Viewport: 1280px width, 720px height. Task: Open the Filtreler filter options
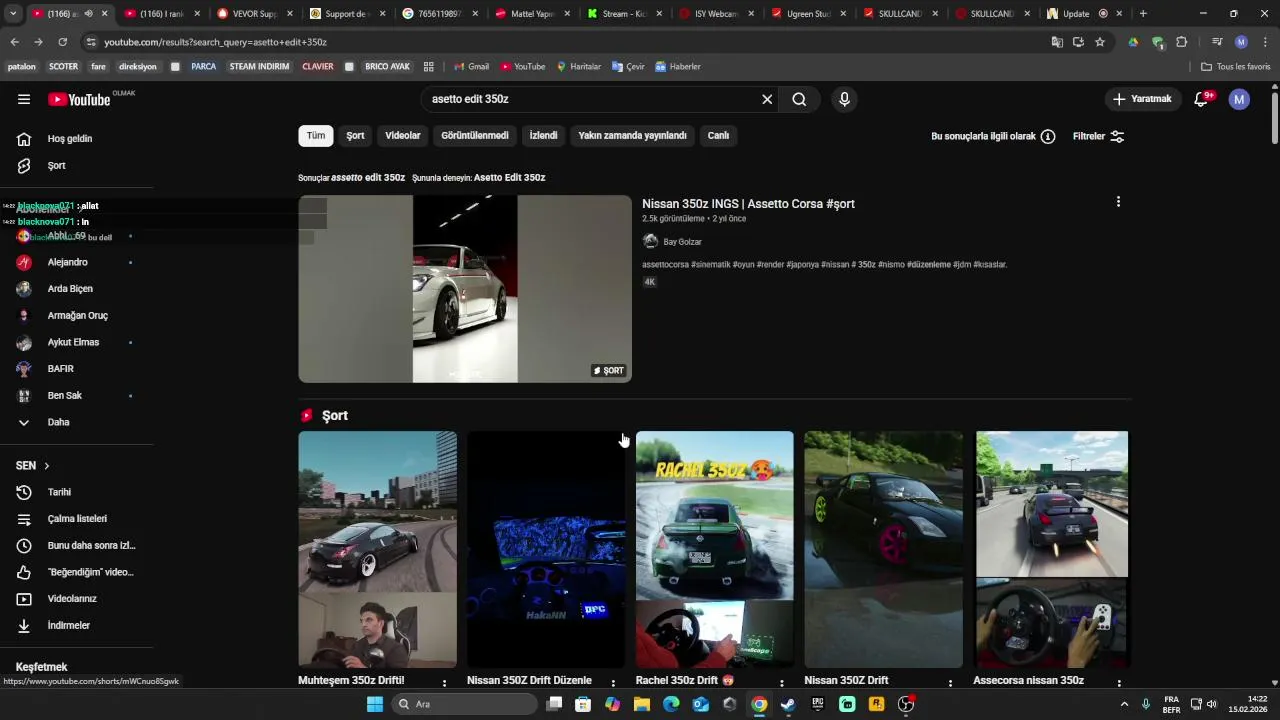pyautogui.click(x=1098, y=136)
